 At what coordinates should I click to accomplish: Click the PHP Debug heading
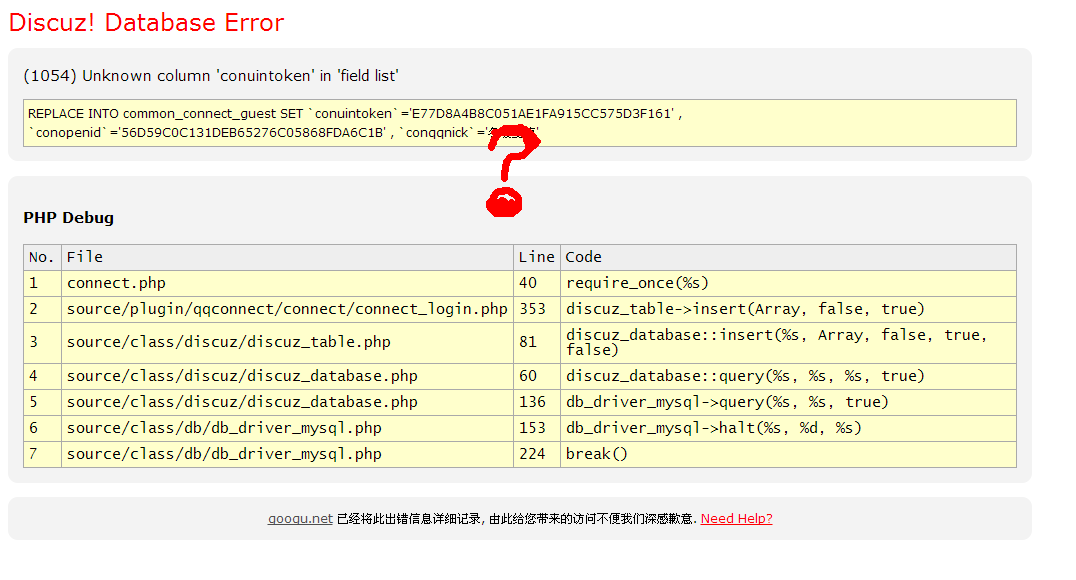69,218
